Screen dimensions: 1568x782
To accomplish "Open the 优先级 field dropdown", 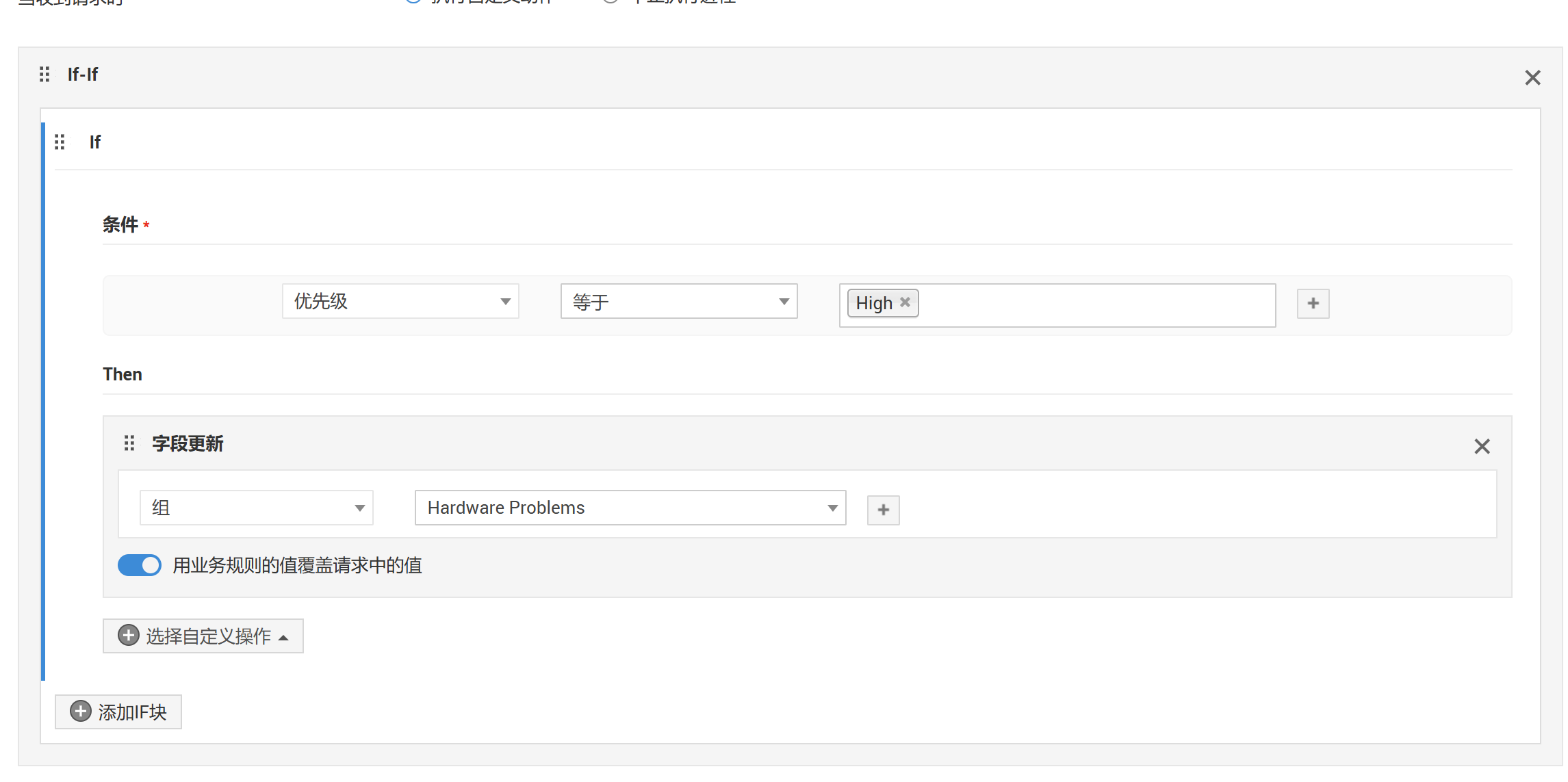I will tap(400, 301).
